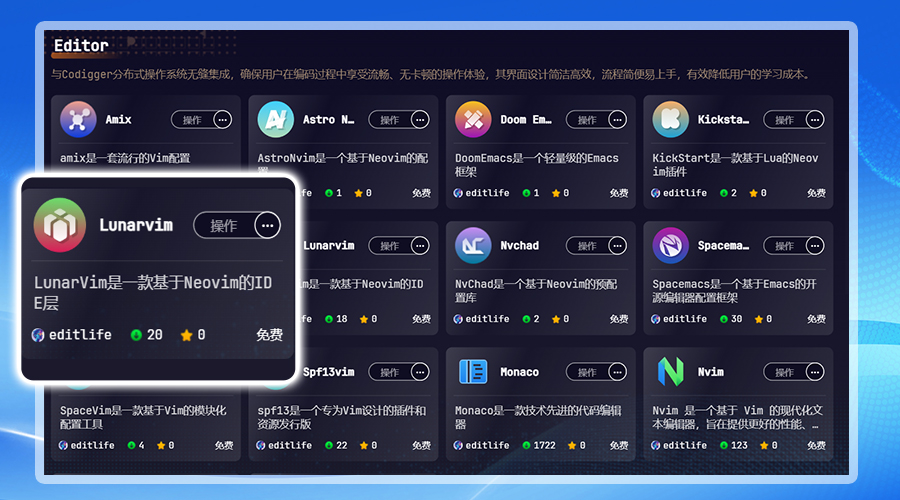The image size is (900, 500).
Task: Click the 免费 label on Kickstart card
Action: click(816, 193)
